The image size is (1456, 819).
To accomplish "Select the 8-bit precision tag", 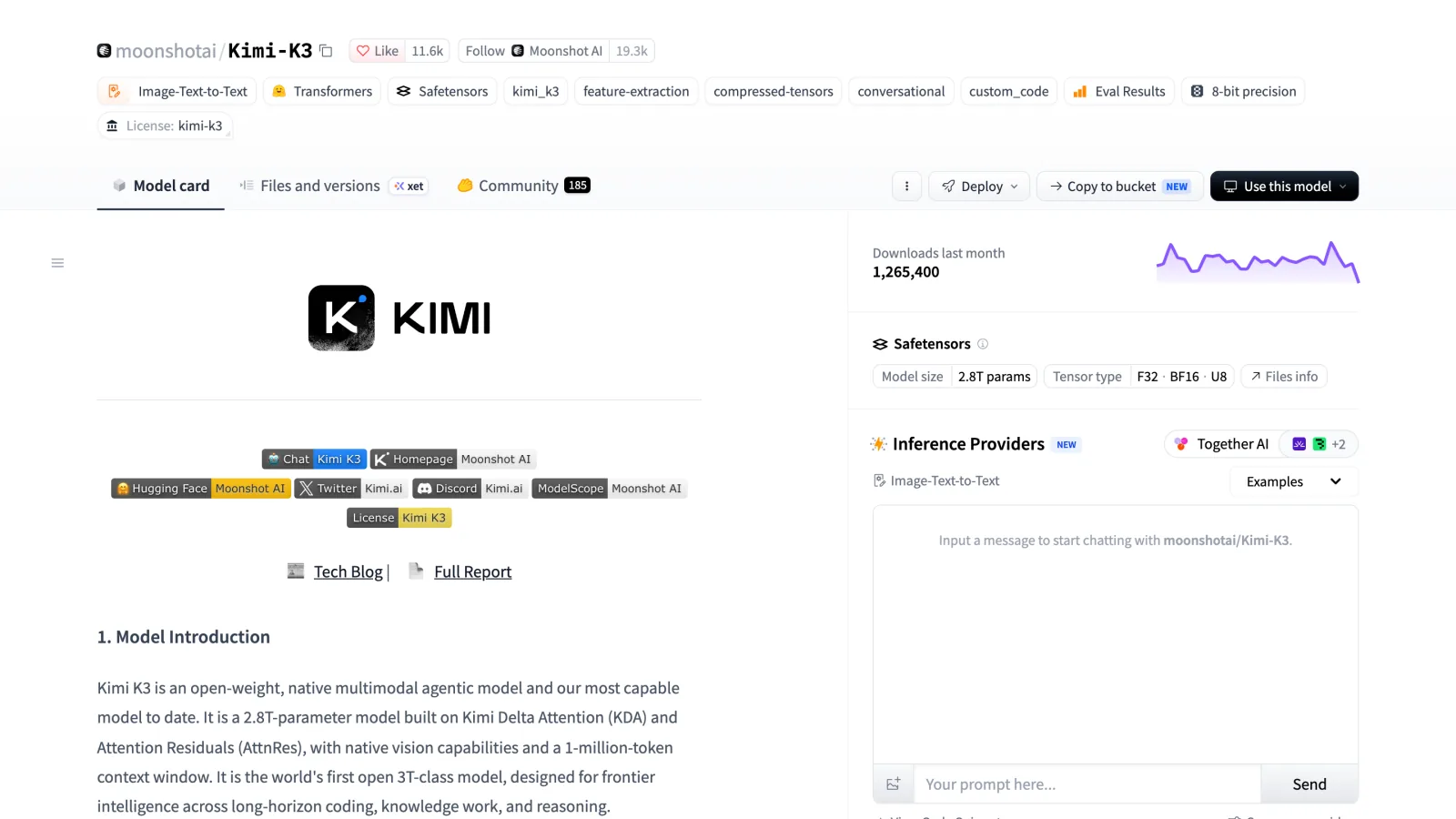I will coord(1243,92).
